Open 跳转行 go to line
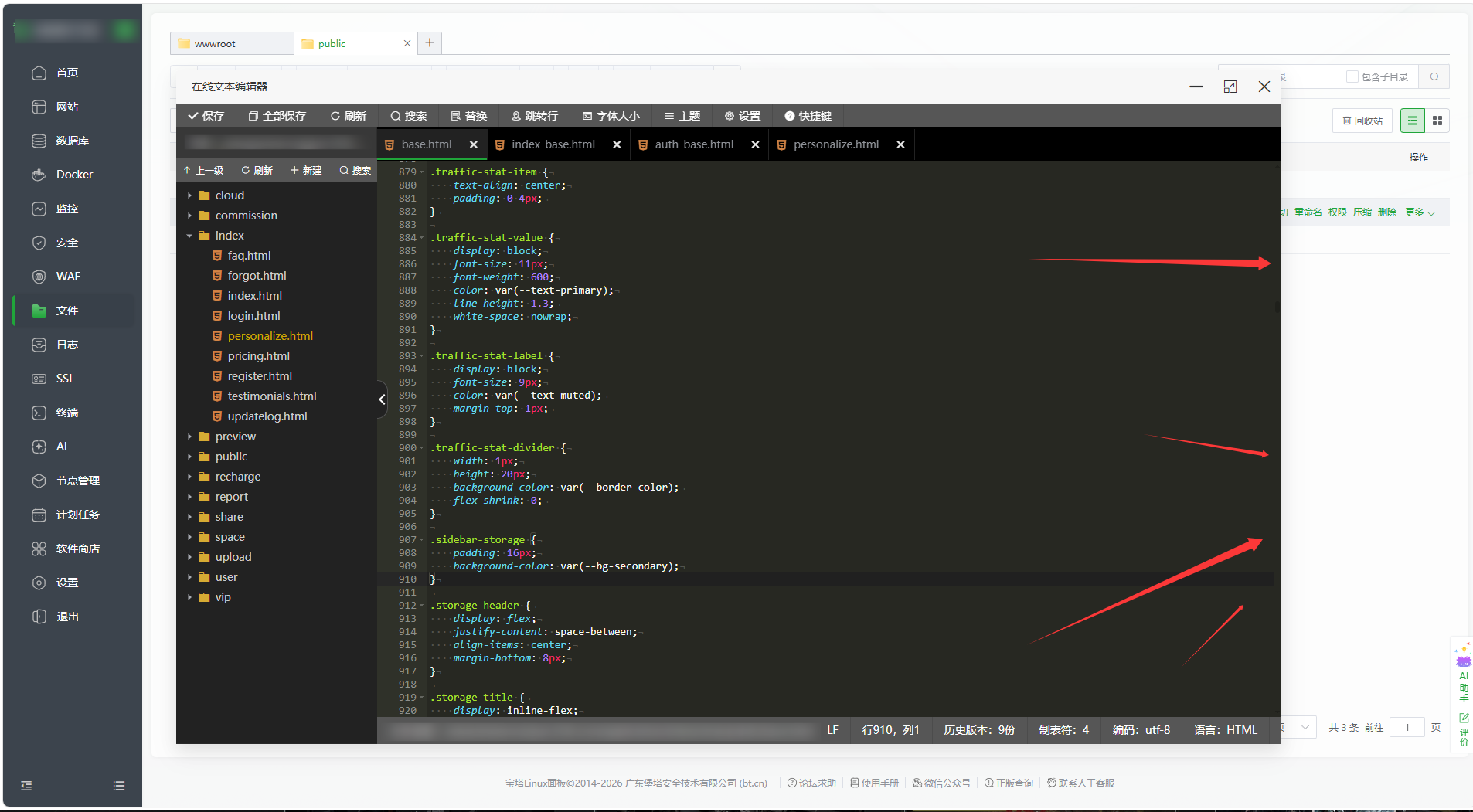The width and height of the screenshot is (1473, 812). point(534,116)
